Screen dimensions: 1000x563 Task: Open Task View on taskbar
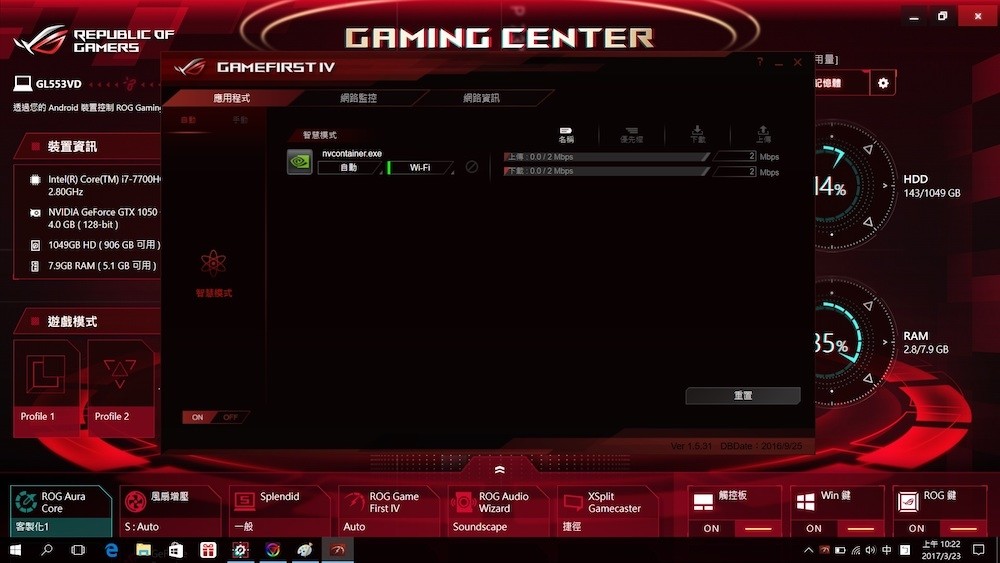(78, 550)
